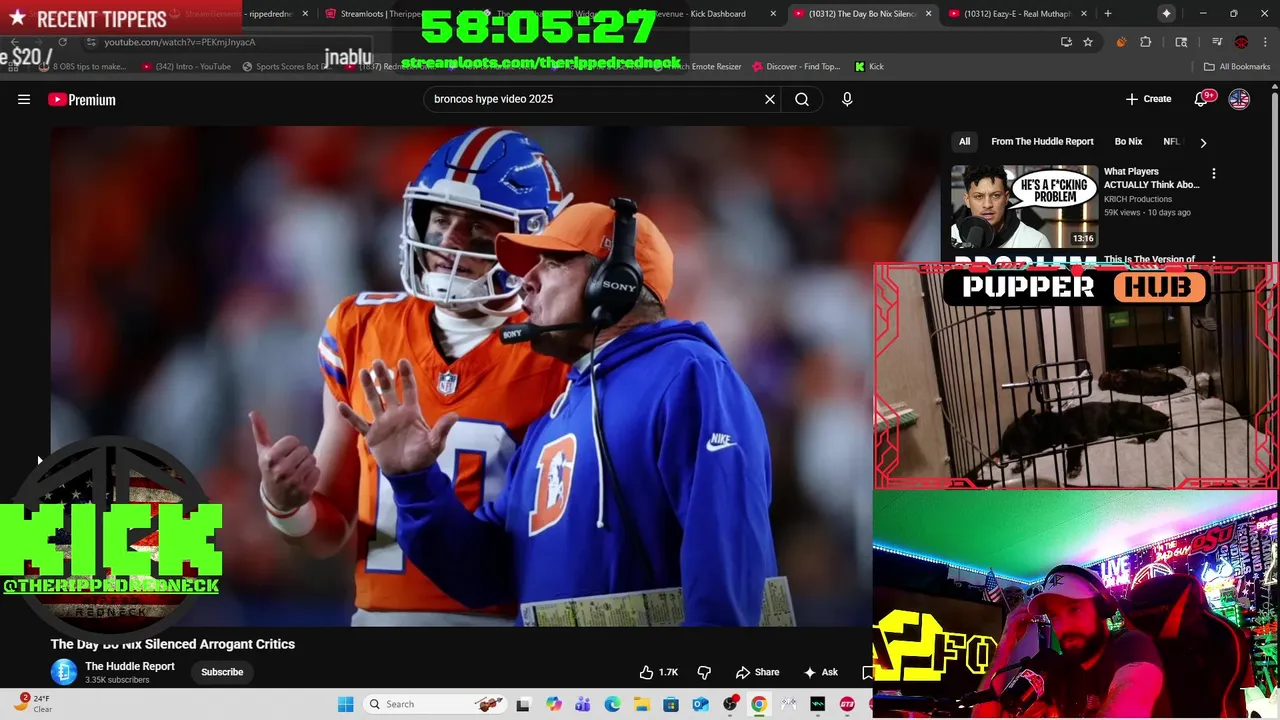Select 'From The Huddle Report' chip
The height and width of the screenshot is (720, 1280).
(x=1042, y=142)
